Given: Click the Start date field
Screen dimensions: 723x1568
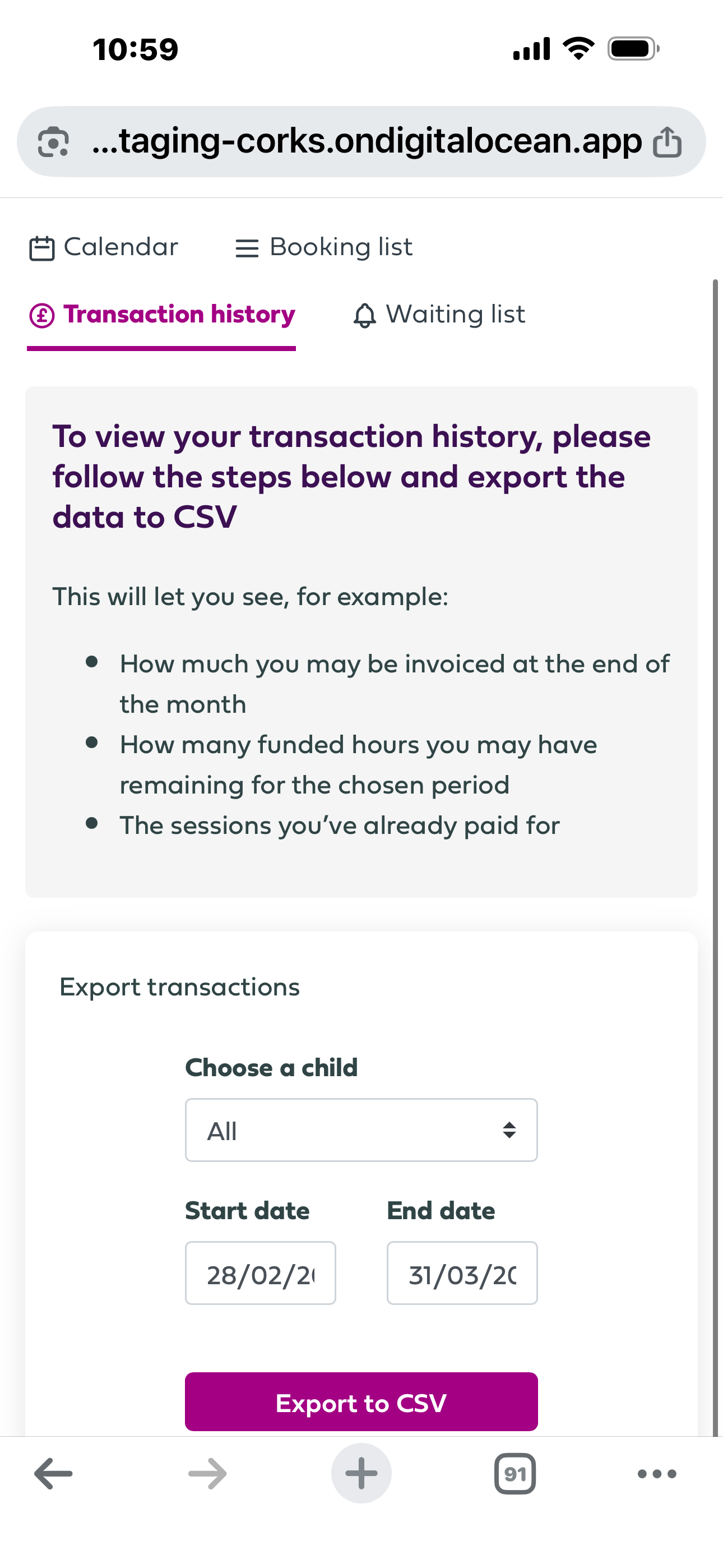Looking at the screenshot, I should [261, 1274].
